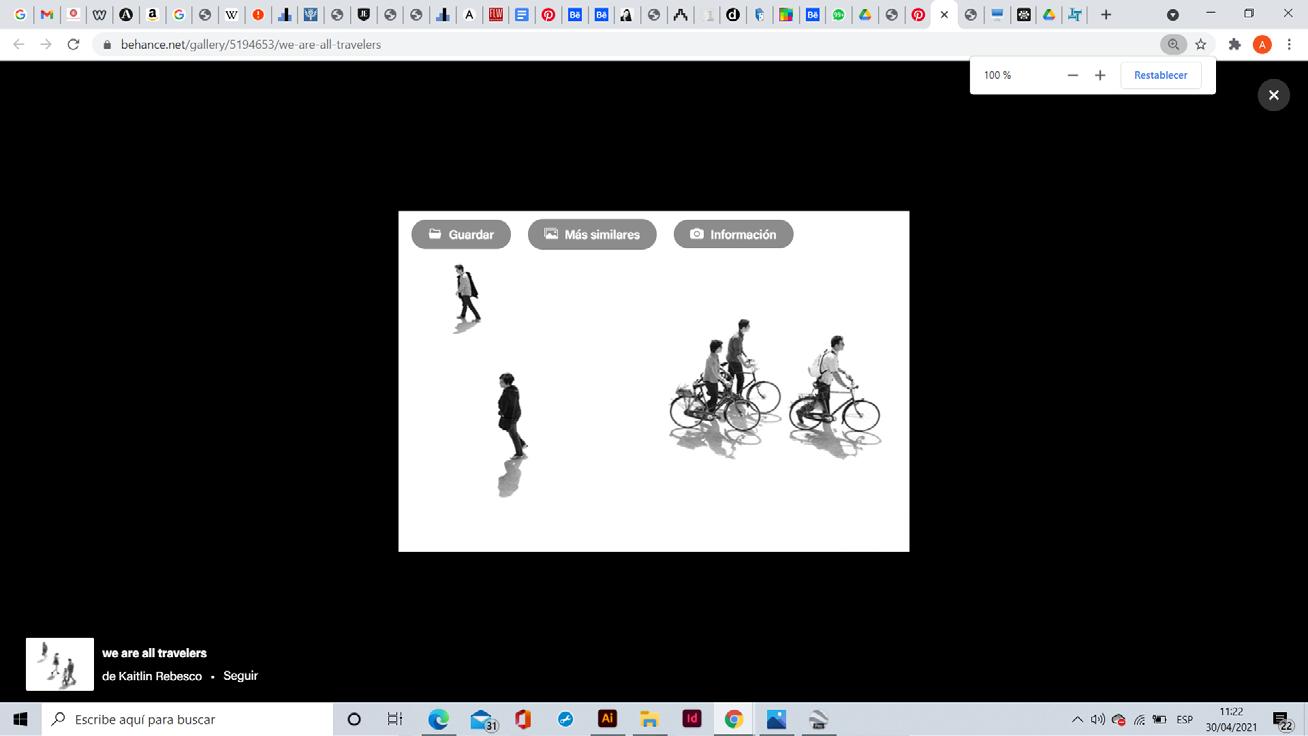Open Cortana circle icon on taskbar

(x=353, y=719)
